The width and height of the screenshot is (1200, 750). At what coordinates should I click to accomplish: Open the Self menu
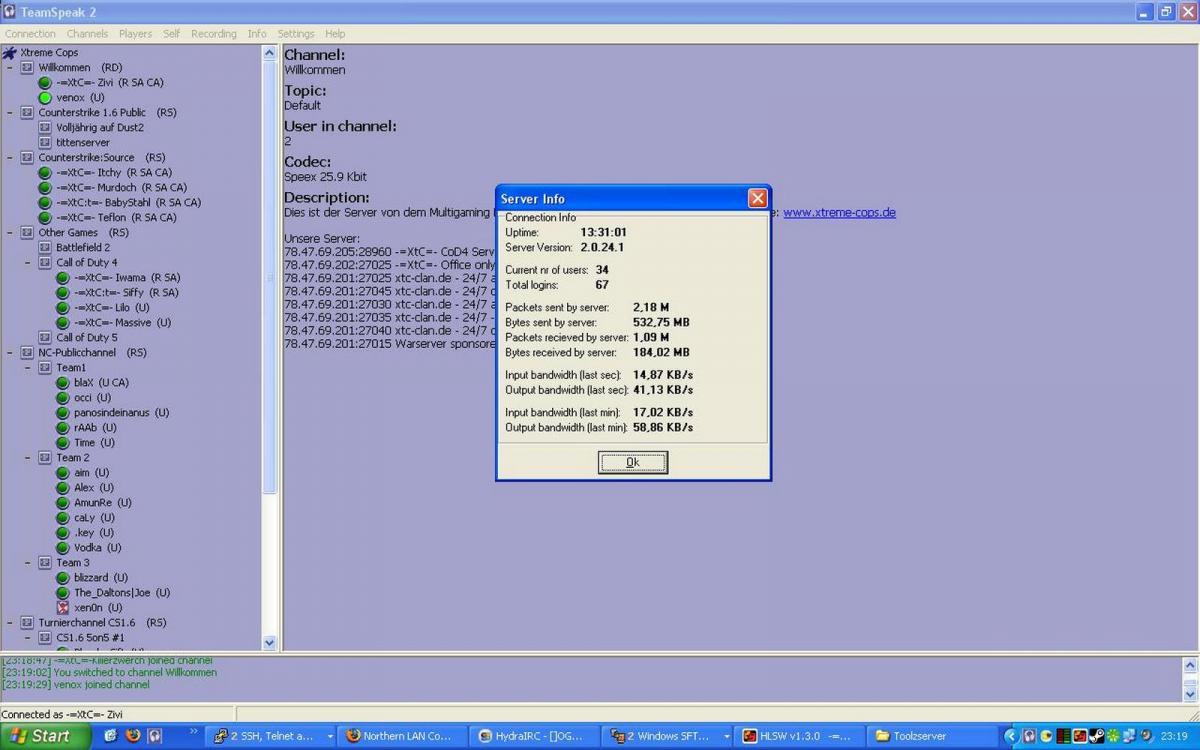pyautogui.click(x=172, y=34)
